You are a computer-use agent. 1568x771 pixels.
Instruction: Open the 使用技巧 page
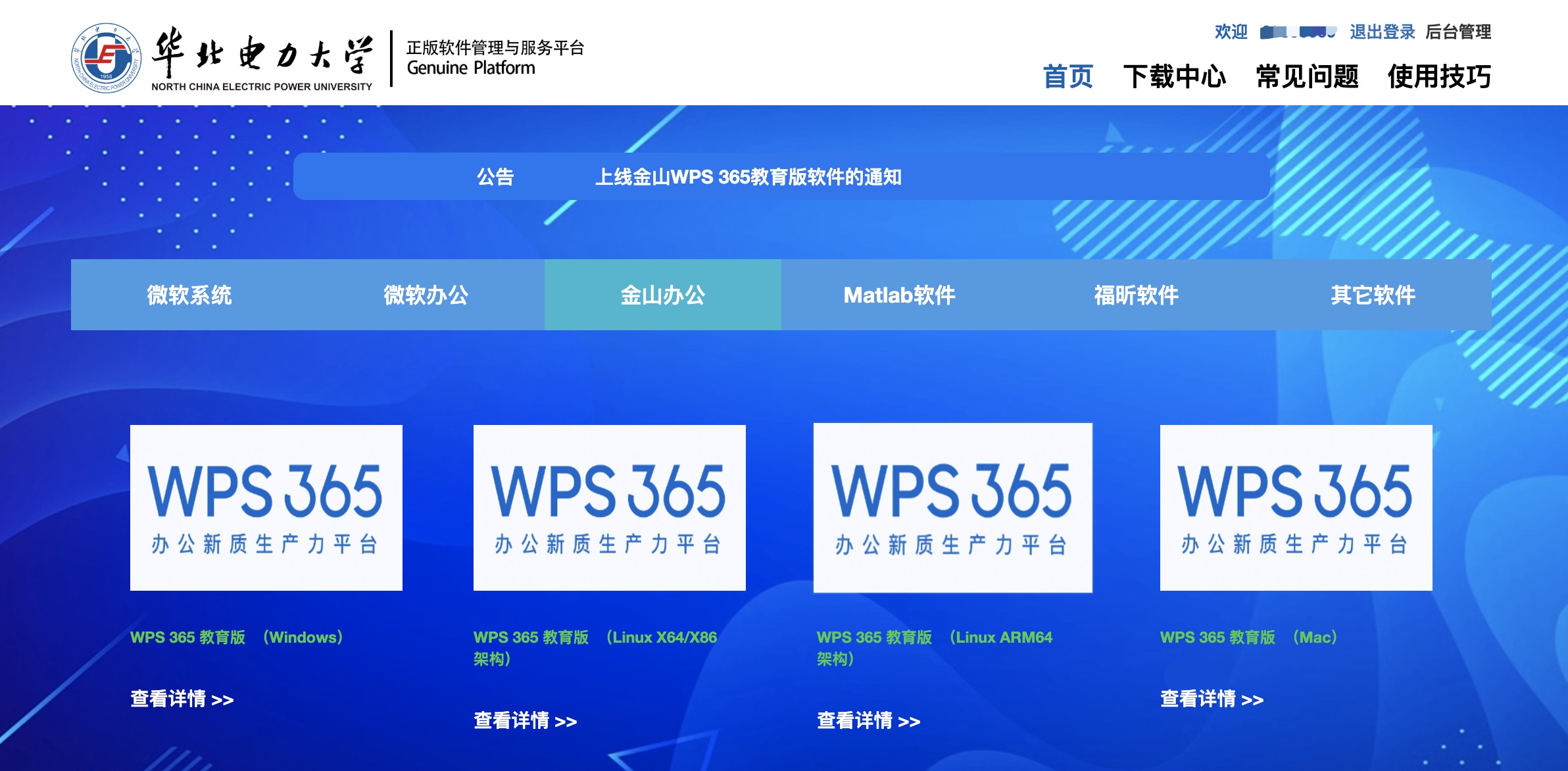[x=1440, y=76]
